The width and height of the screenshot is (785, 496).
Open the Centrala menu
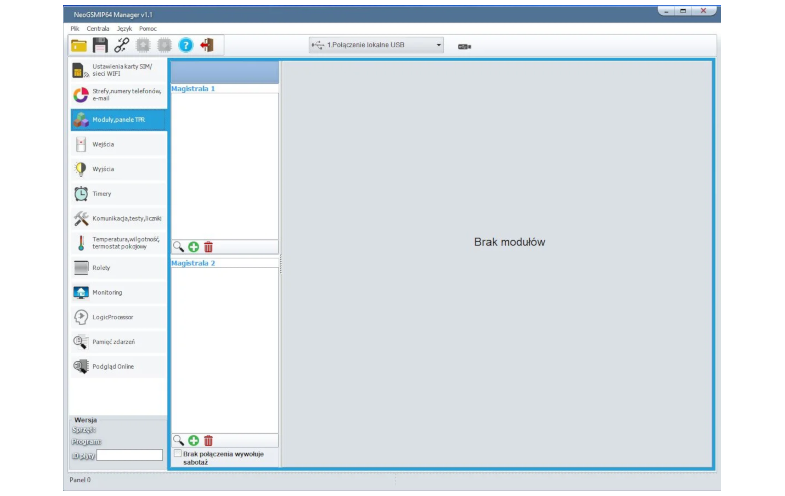pyautogui.click(x=98, y=29)
